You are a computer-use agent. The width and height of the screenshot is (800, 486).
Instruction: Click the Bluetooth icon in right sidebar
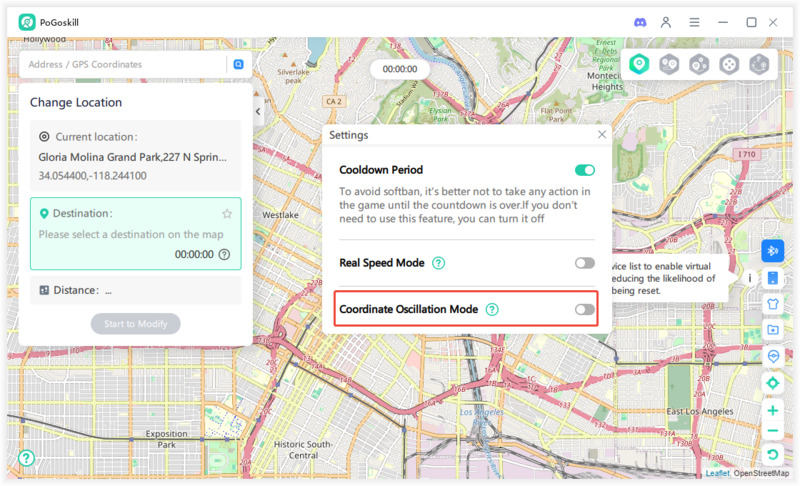[772, 250]
